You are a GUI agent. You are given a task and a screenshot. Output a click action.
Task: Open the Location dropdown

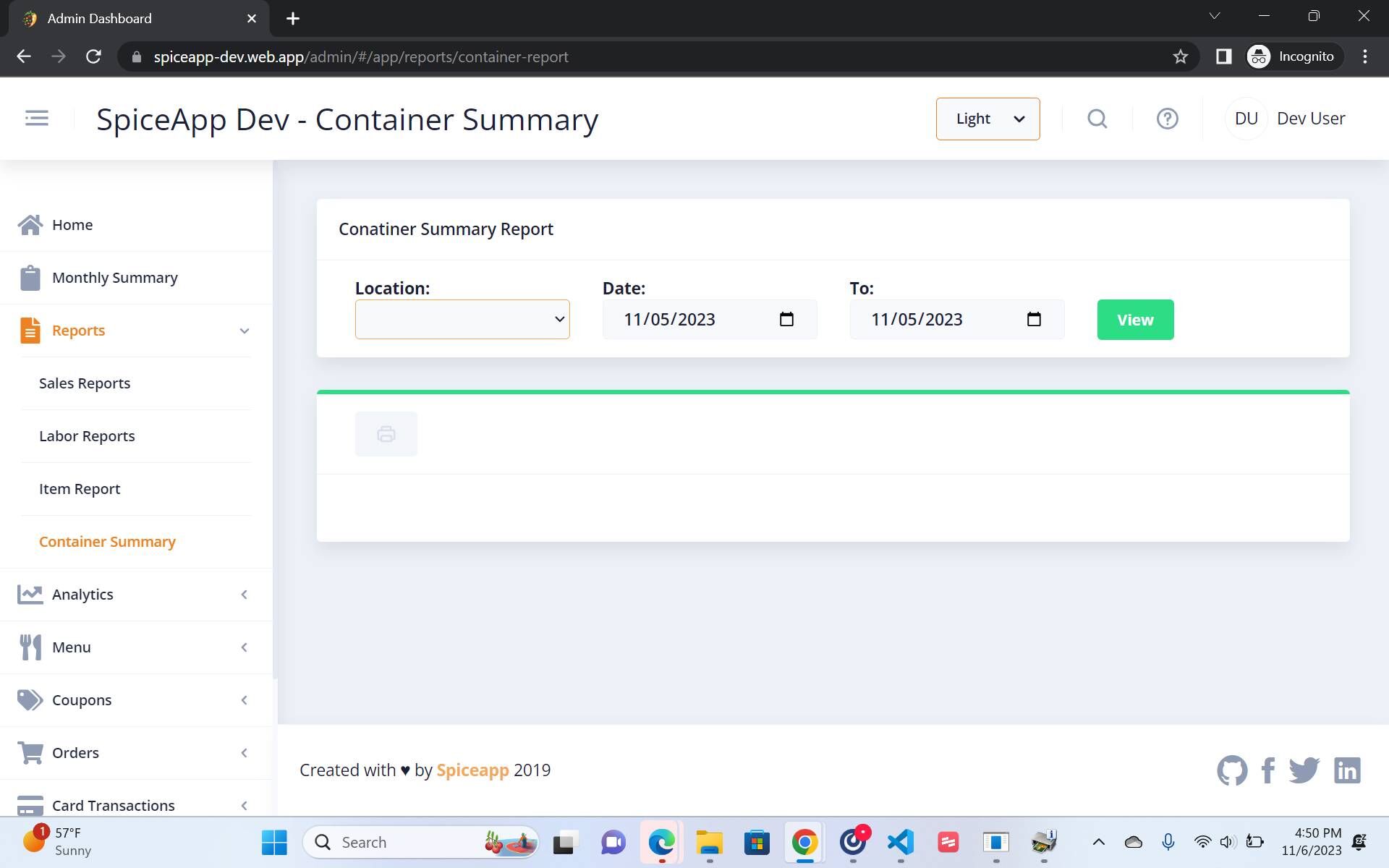pos(462,319)
